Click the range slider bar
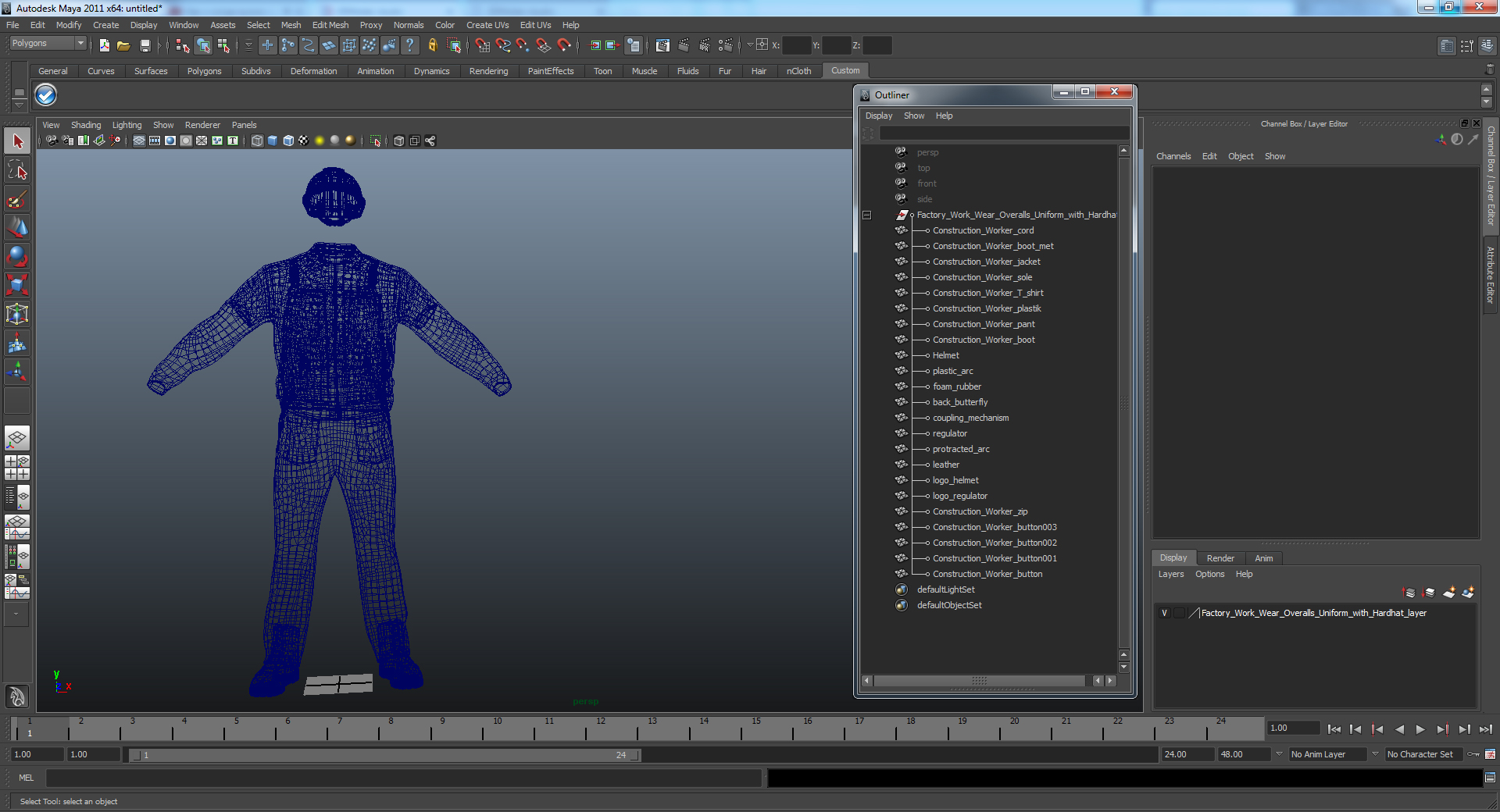 tap(384, 755)
